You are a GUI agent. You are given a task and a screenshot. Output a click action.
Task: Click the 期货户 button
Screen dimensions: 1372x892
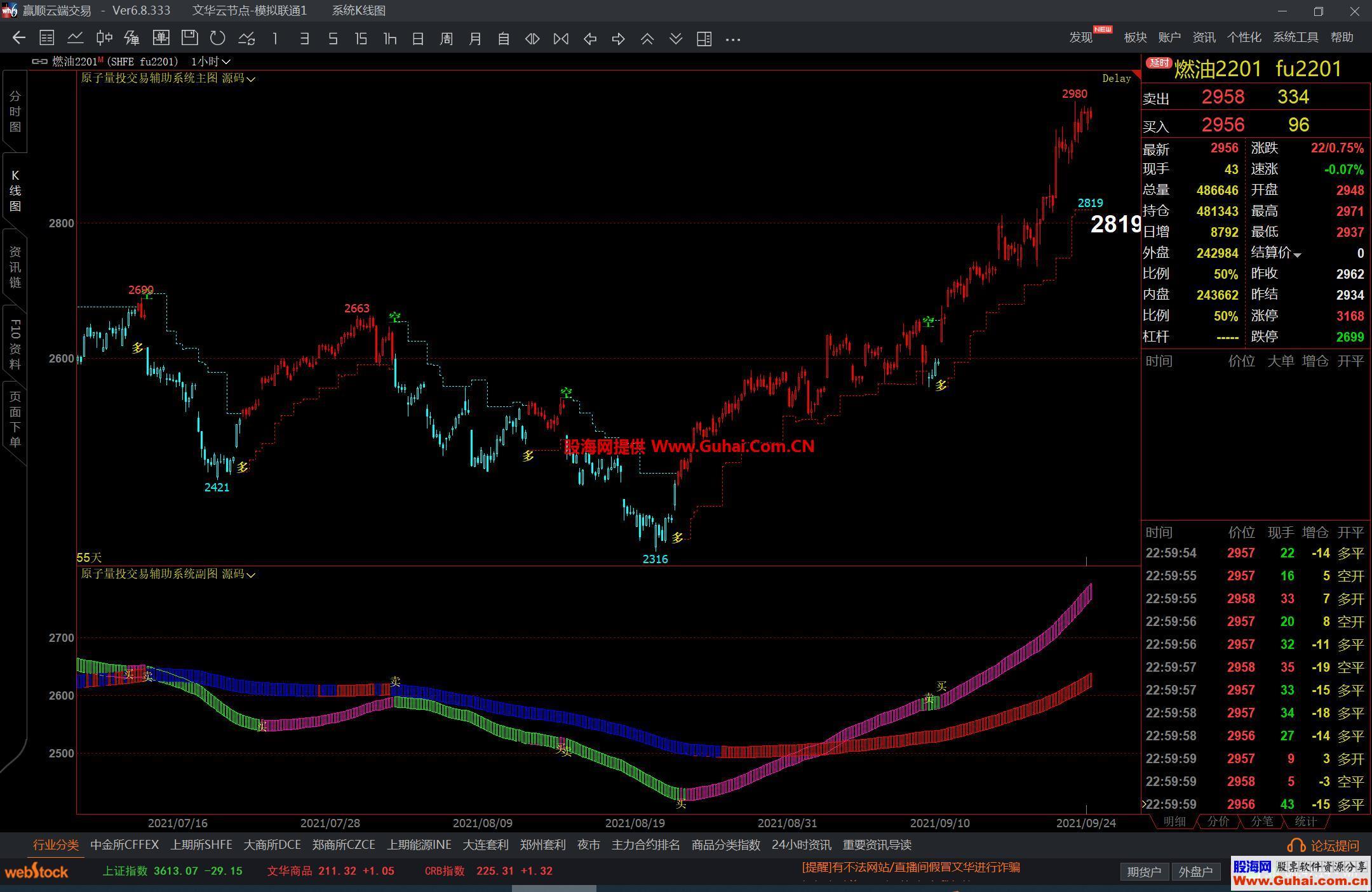[x=1144, y=872]
